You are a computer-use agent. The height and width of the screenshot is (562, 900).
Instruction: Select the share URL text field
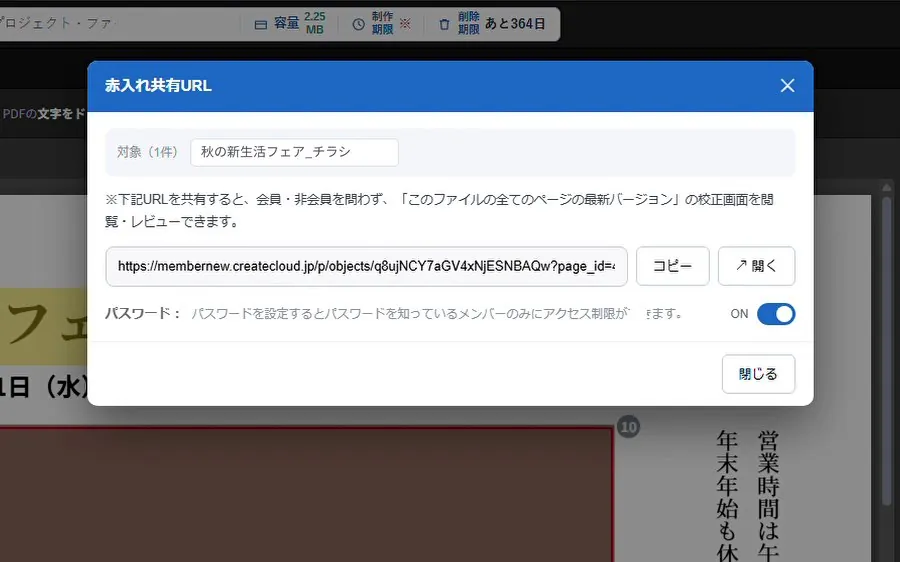pyautogui.click(x=366, y=266)
